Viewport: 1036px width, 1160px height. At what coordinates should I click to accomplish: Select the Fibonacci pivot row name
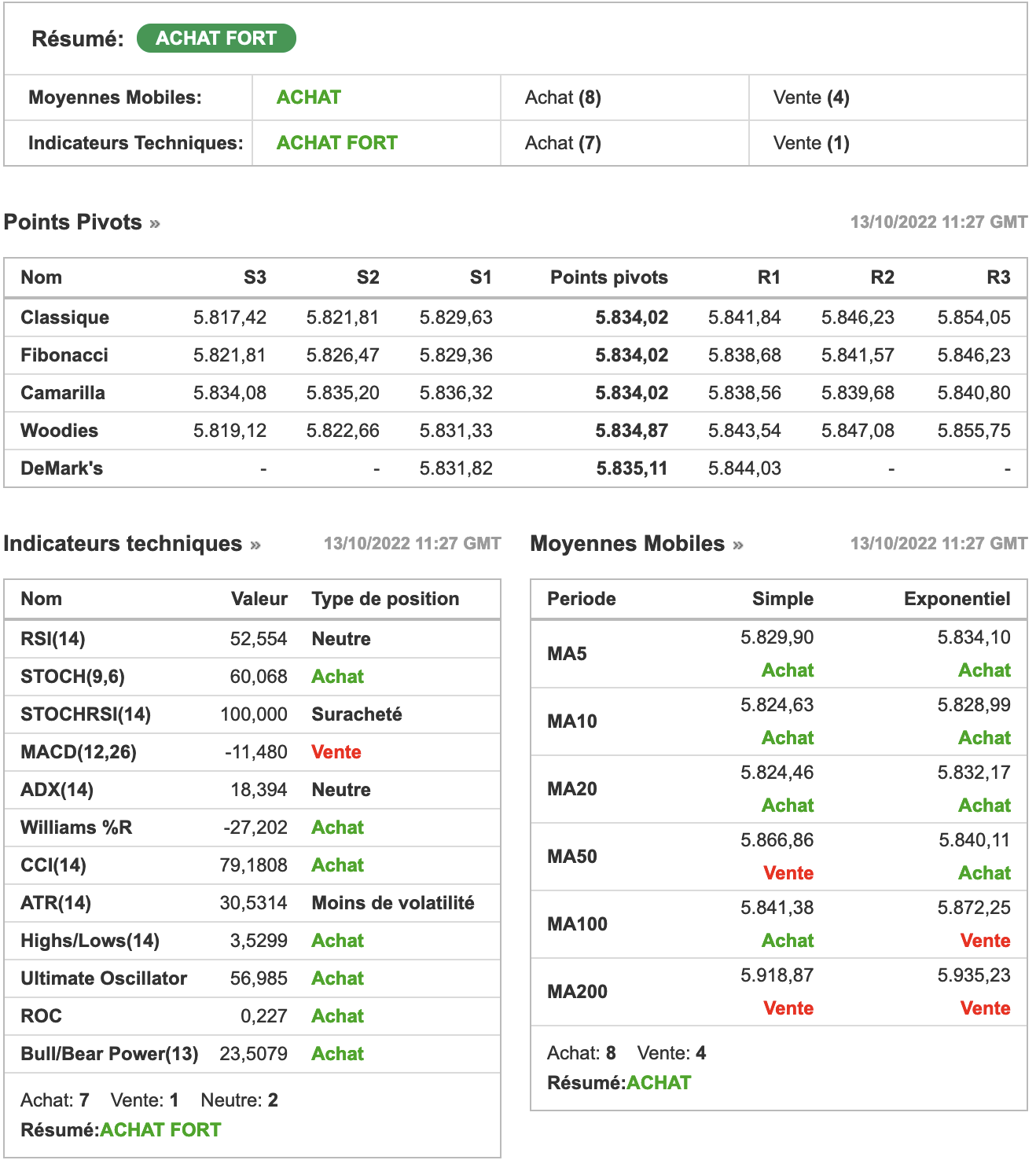pos(64,355)
